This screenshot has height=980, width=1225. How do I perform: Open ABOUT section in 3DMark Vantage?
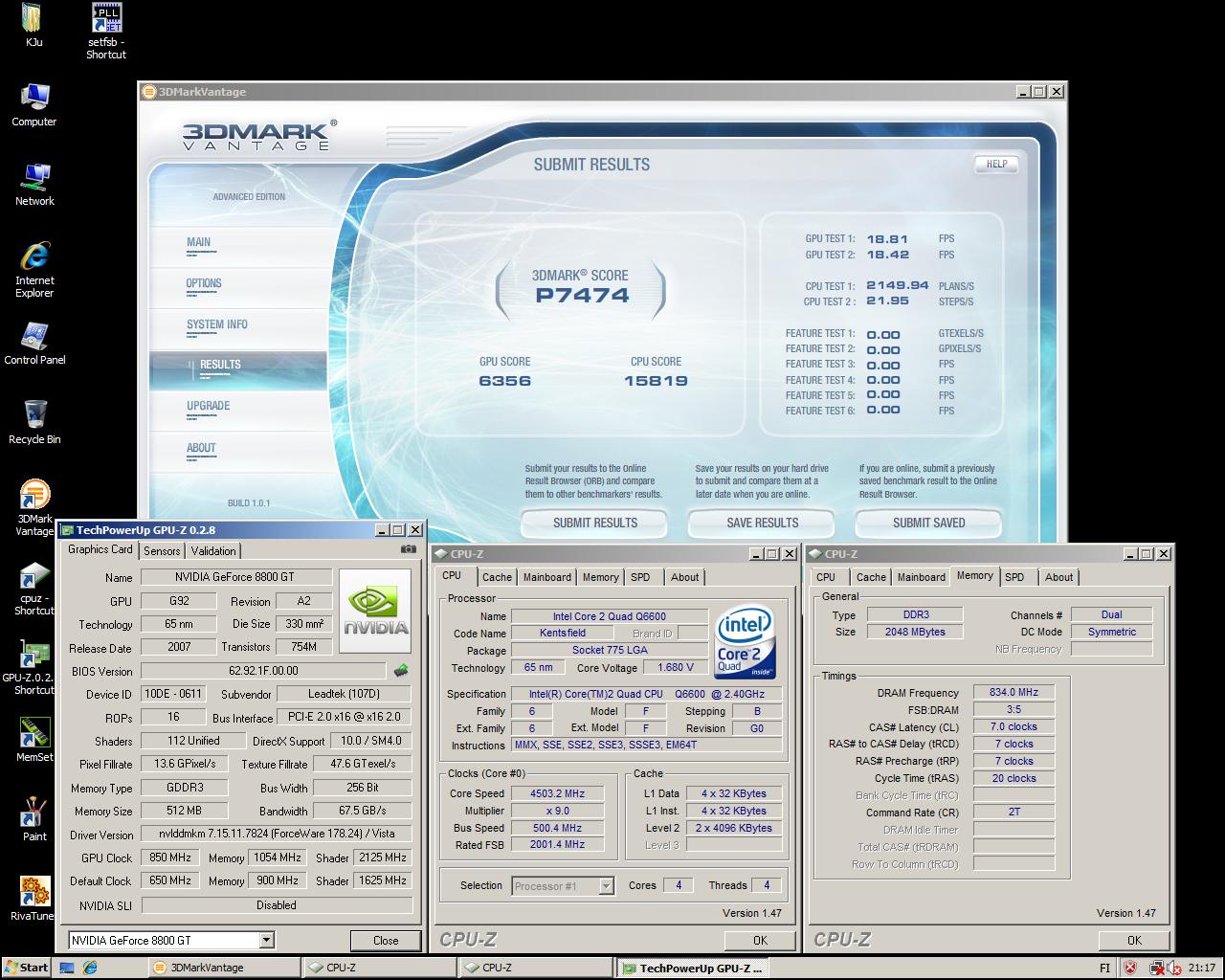(237, 451)
